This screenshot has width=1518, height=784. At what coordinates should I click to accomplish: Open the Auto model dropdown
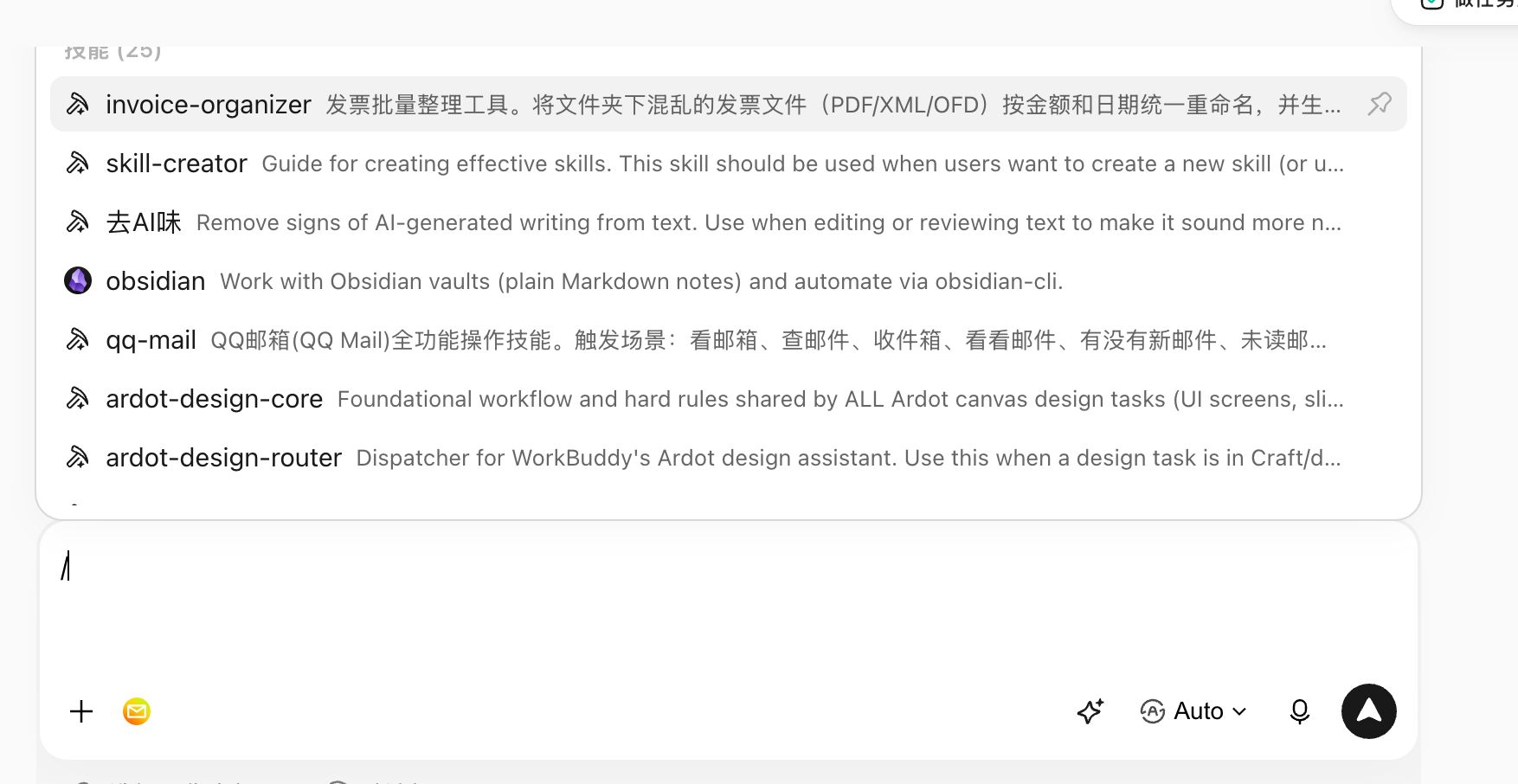coord(1193,711)
